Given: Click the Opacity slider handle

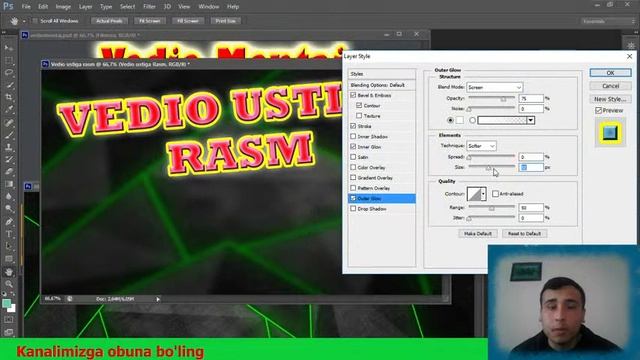Looking at the screenshot, I should coord(503,99).
